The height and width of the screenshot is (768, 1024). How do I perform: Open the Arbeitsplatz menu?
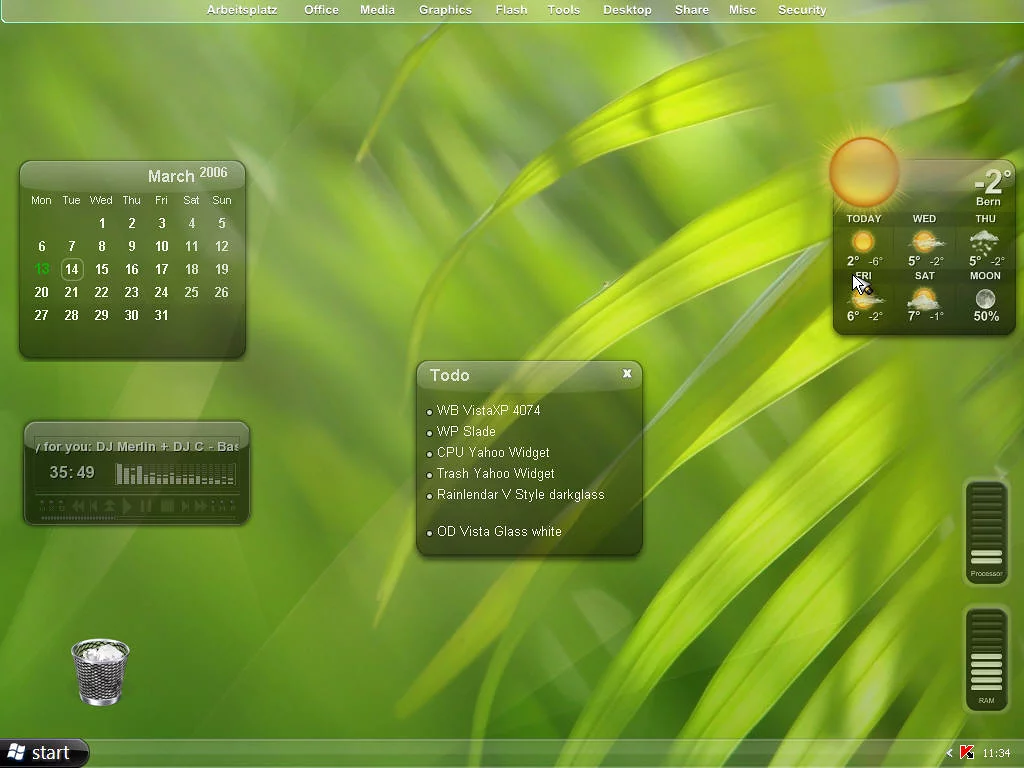pos(244,10)
